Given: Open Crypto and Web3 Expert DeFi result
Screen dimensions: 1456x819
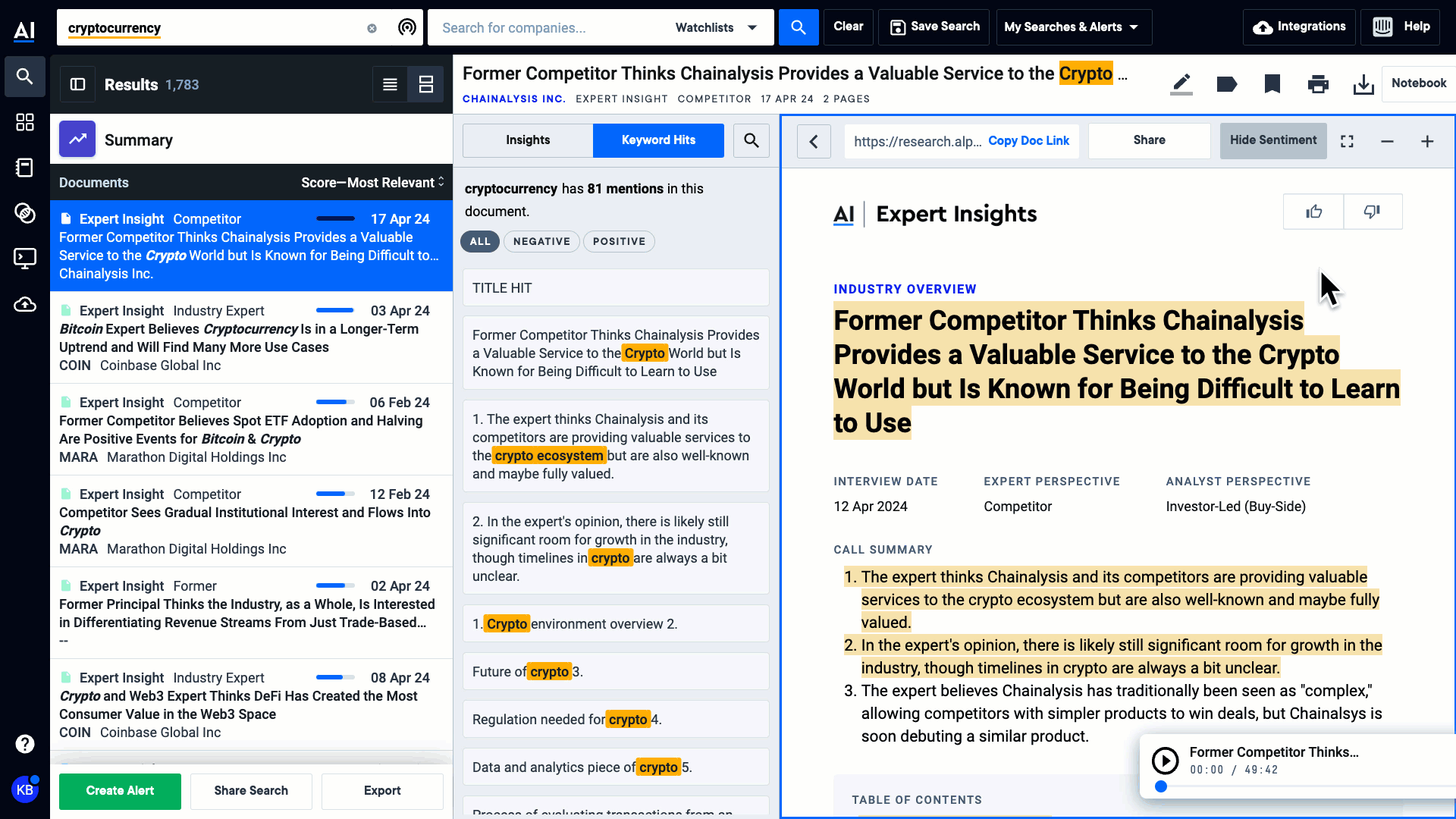Looking at the screenshot, I should [x=251, y=705].
